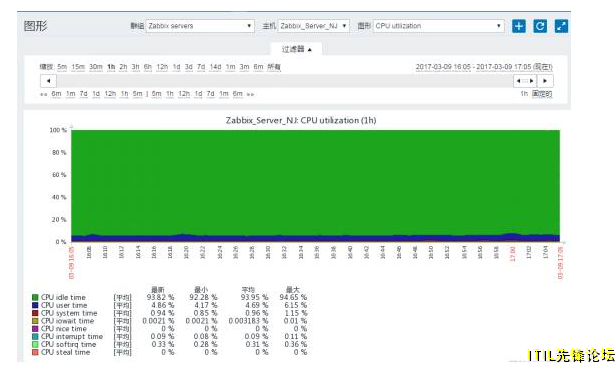Click the blue fullscreen expand icon

[x=561, y=26]
